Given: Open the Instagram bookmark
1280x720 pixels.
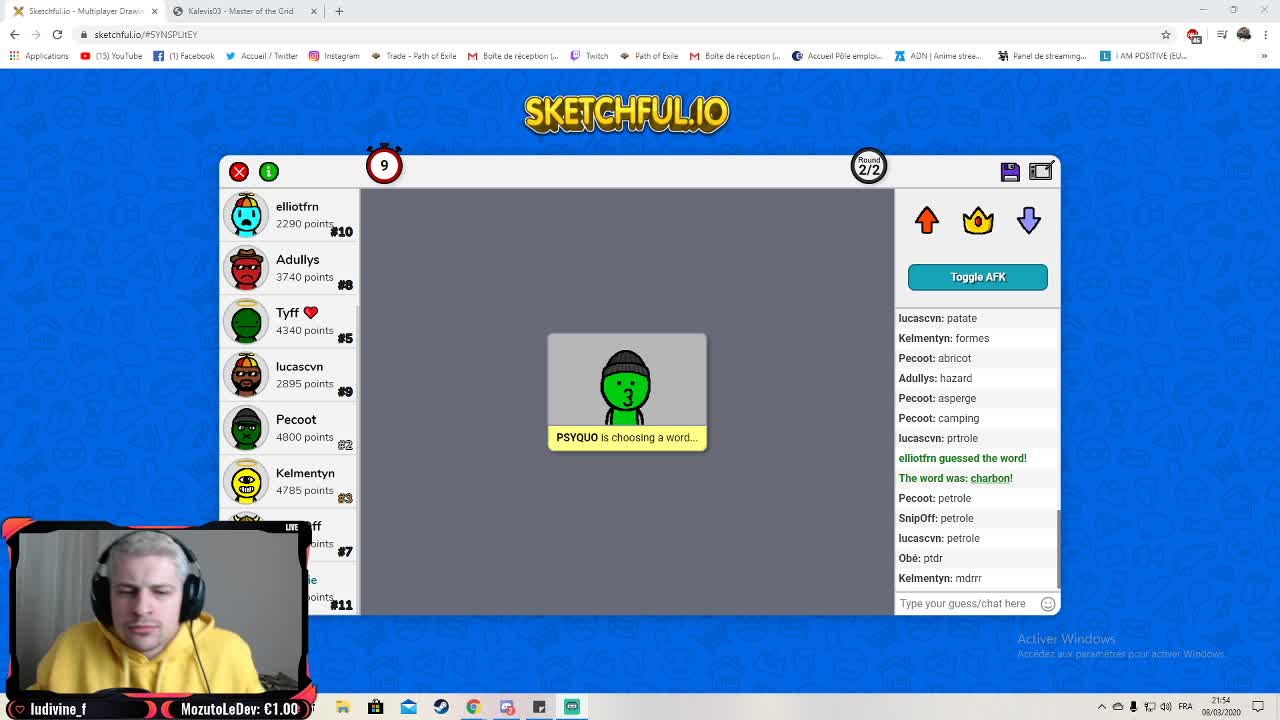Looking at the screenshot, I should pos(334,56).
